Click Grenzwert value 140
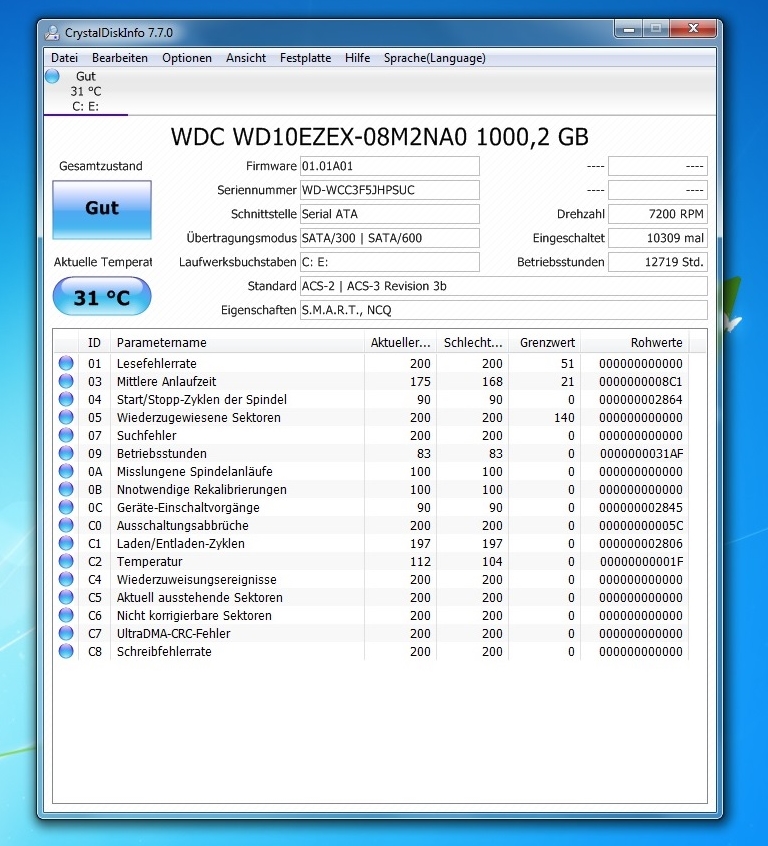This screenshot has width=768, height=846. point(564,418)
